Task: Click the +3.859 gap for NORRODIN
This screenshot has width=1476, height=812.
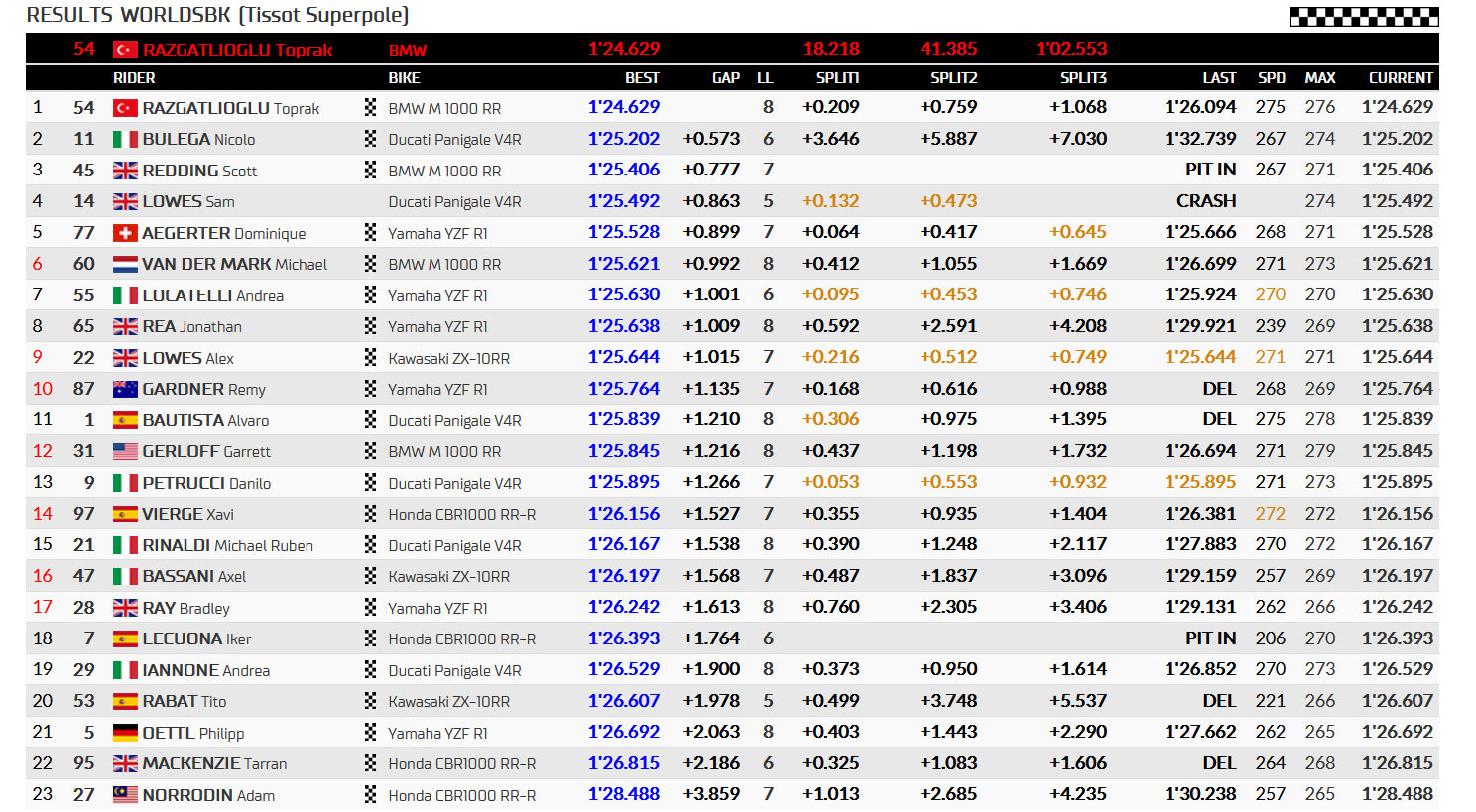Action: tap(711, 794)
